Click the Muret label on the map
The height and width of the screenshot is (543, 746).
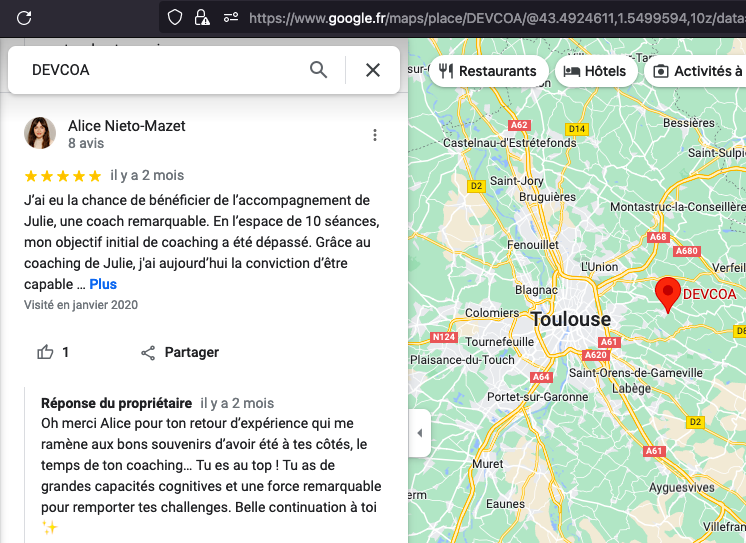click(488, 464)
